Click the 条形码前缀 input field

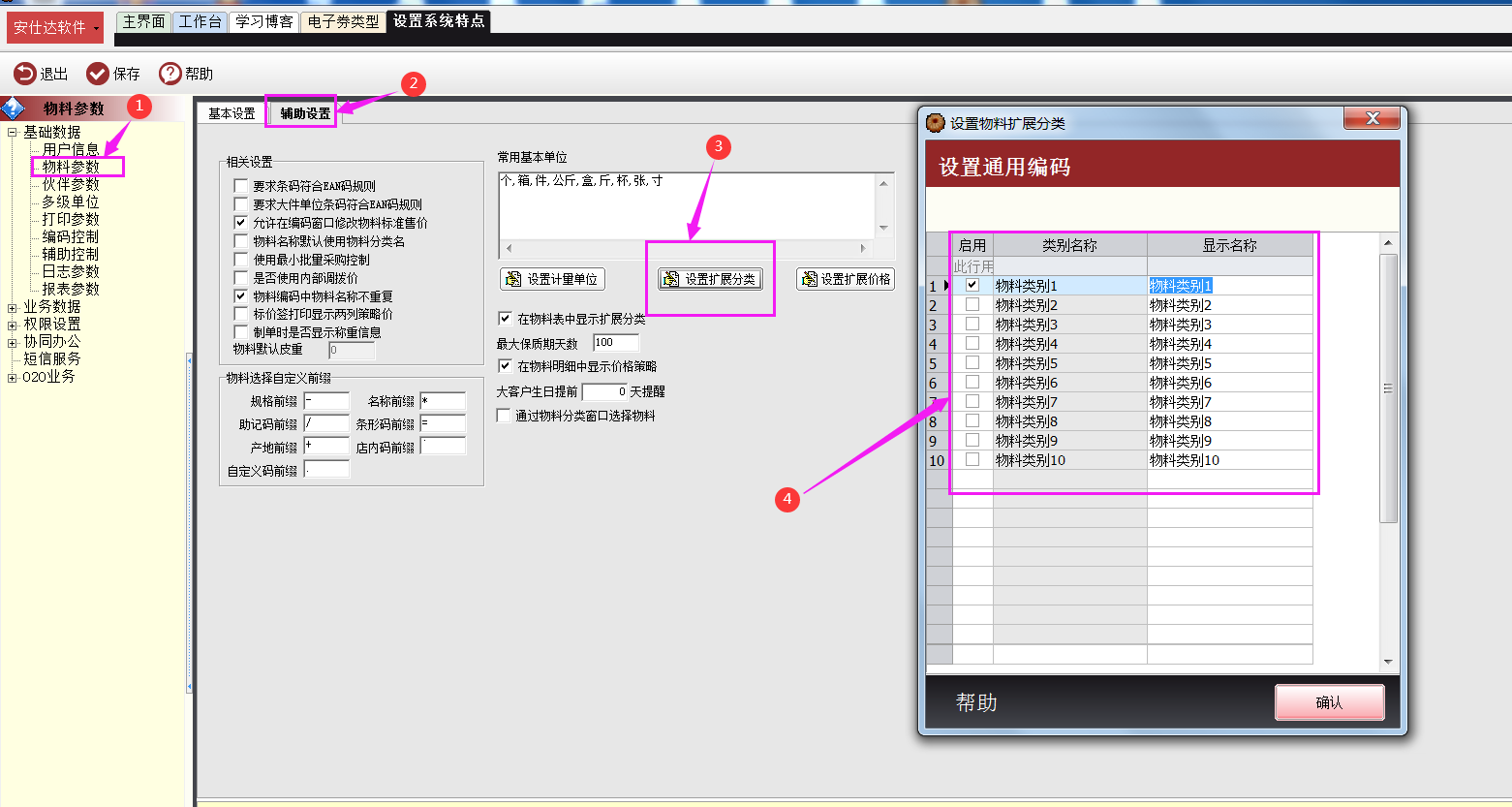point(443,423)
